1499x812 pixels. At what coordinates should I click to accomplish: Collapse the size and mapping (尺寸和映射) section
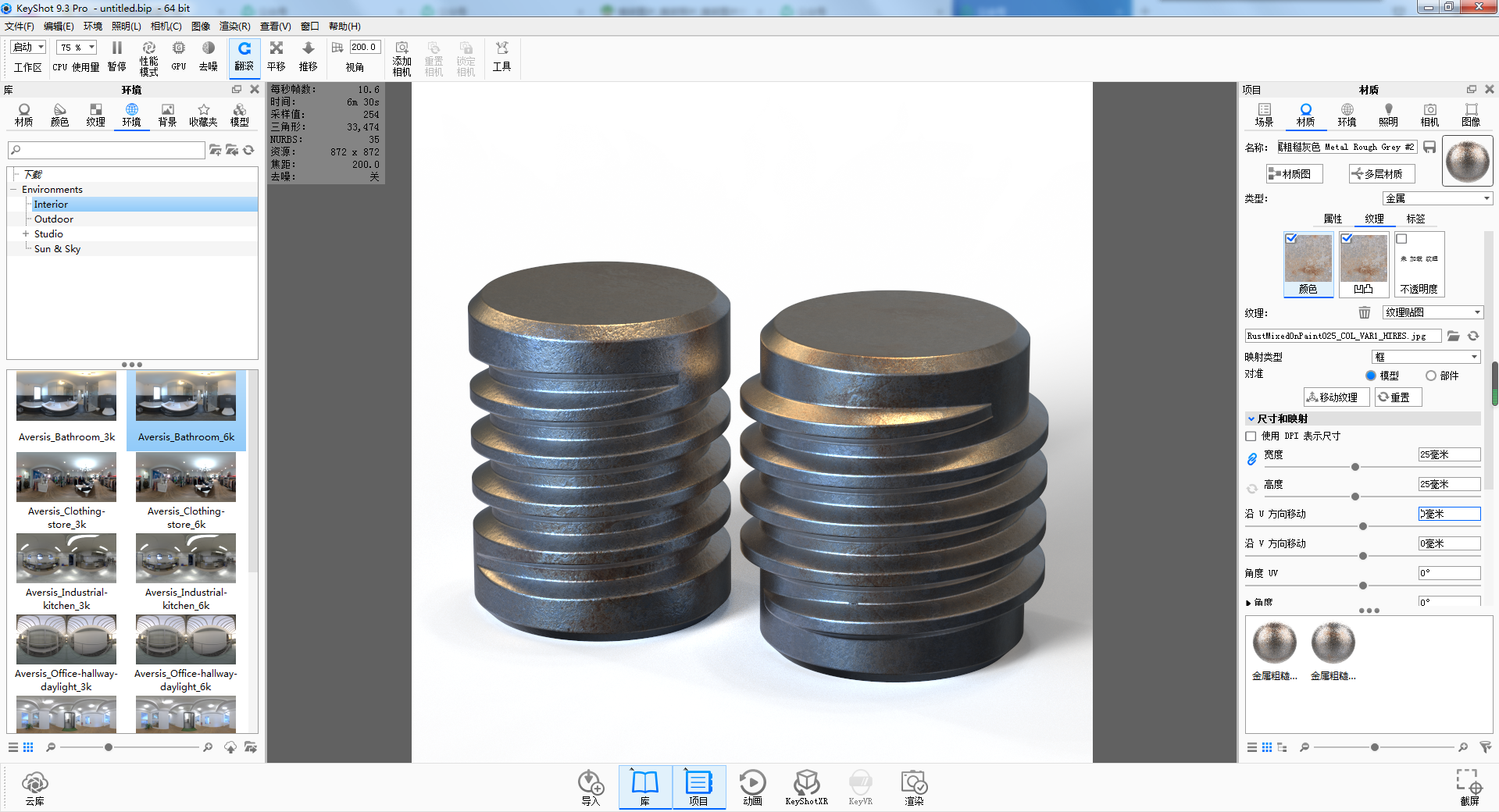[1251, 419]
